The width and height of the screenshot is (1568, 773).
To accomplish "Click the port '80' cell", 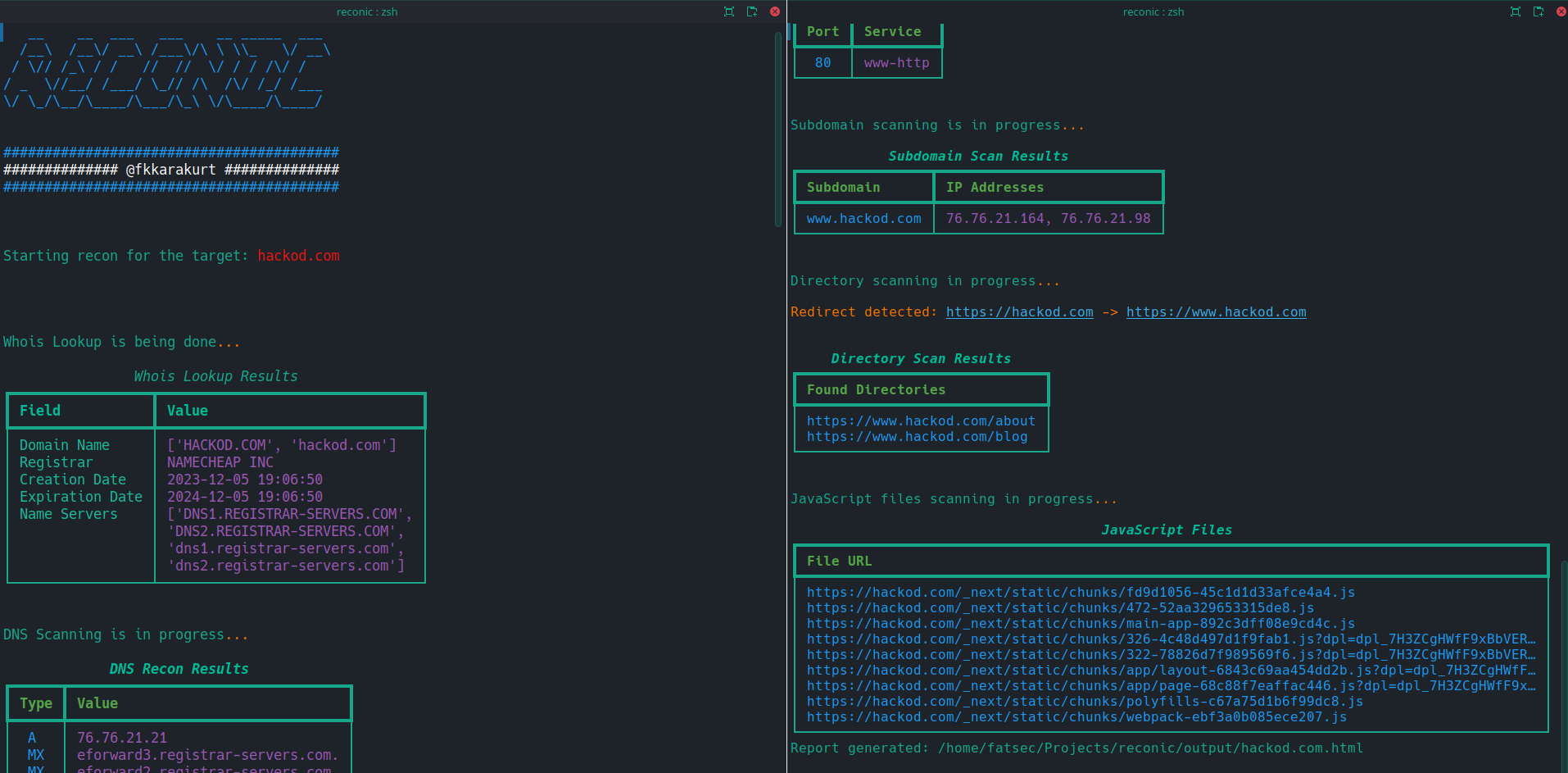I will click(823, 63).
